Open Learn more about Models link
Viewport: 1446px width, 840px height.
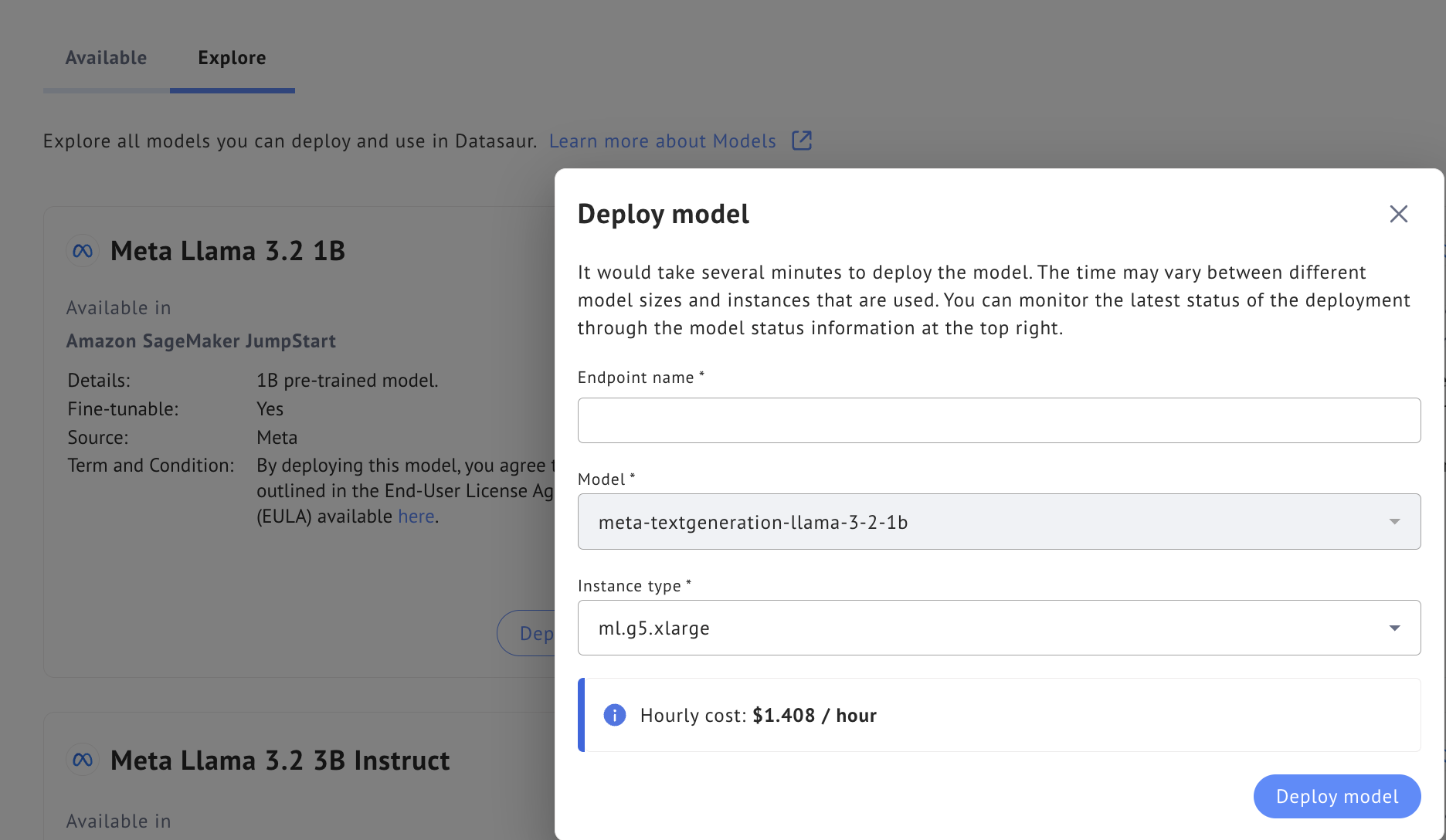[663, 141]
